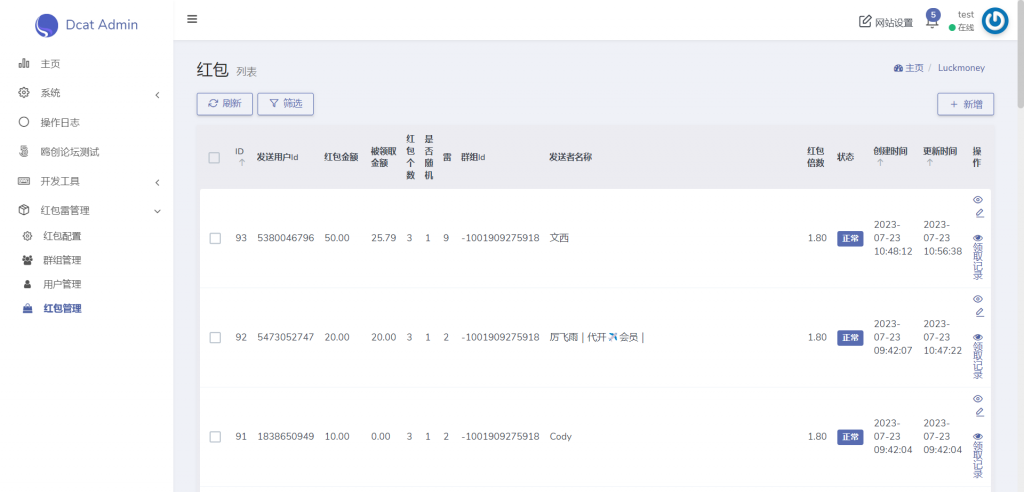
Task: Click the 开发工具 keyboard icon
Action: coord(24,181)
